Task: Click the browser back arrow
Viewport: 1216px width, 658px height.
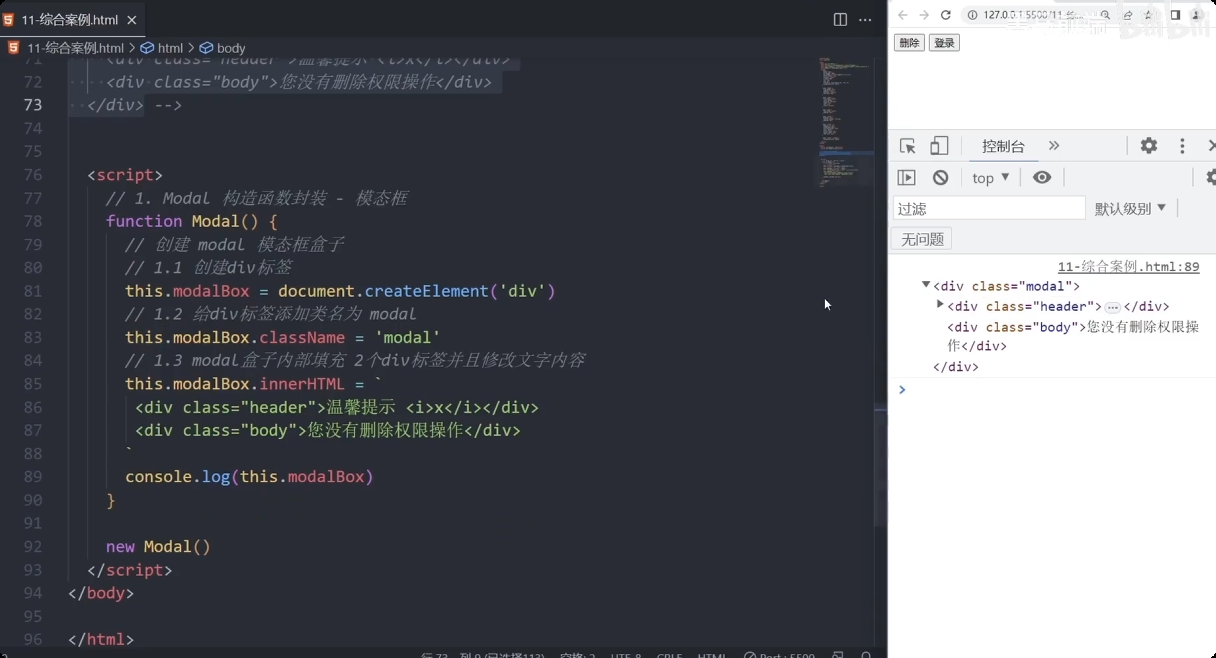Action: tap(902, 15)
